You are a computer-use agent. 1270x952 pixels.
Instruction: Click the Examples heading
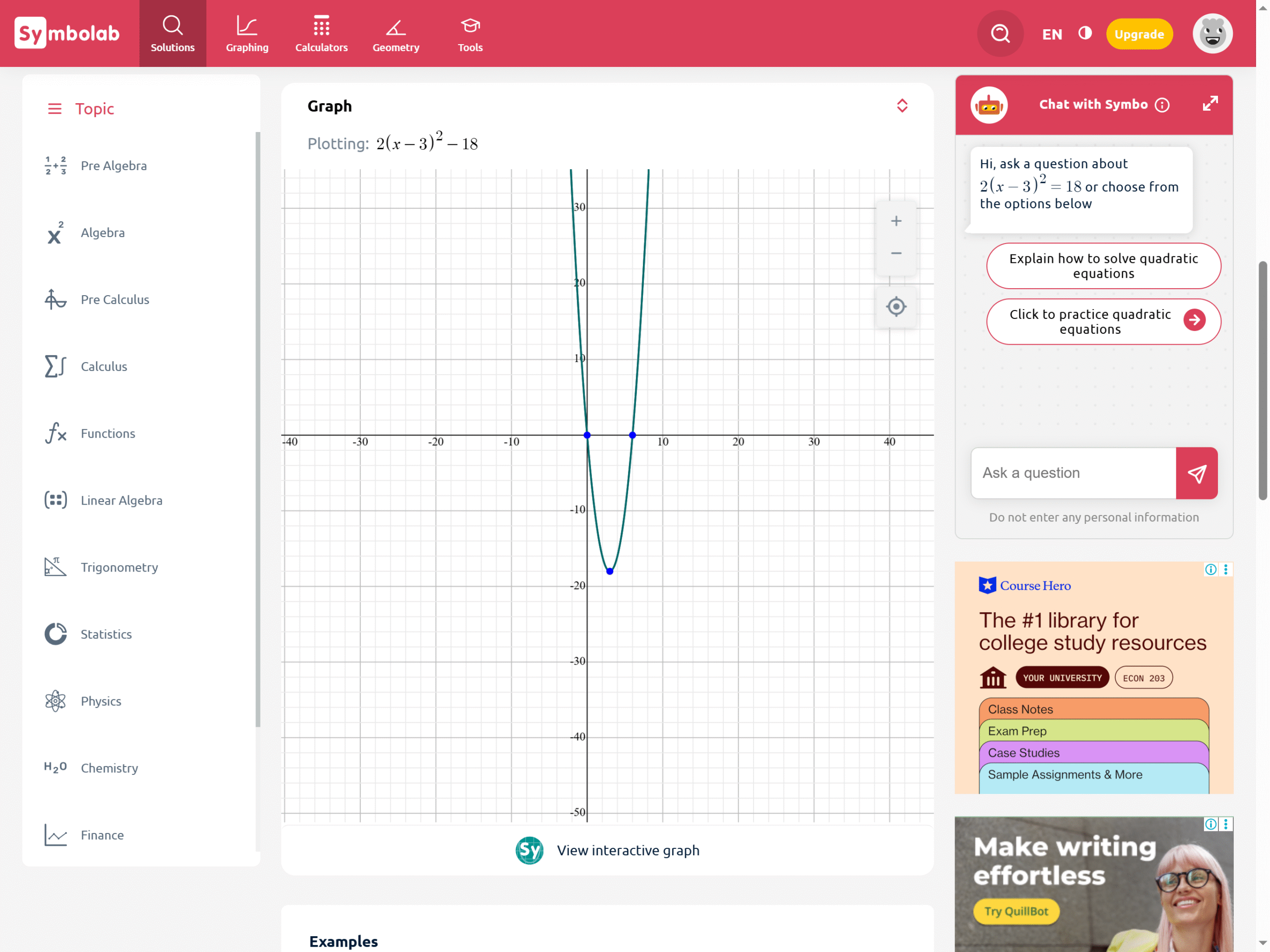tap(343, 942)
